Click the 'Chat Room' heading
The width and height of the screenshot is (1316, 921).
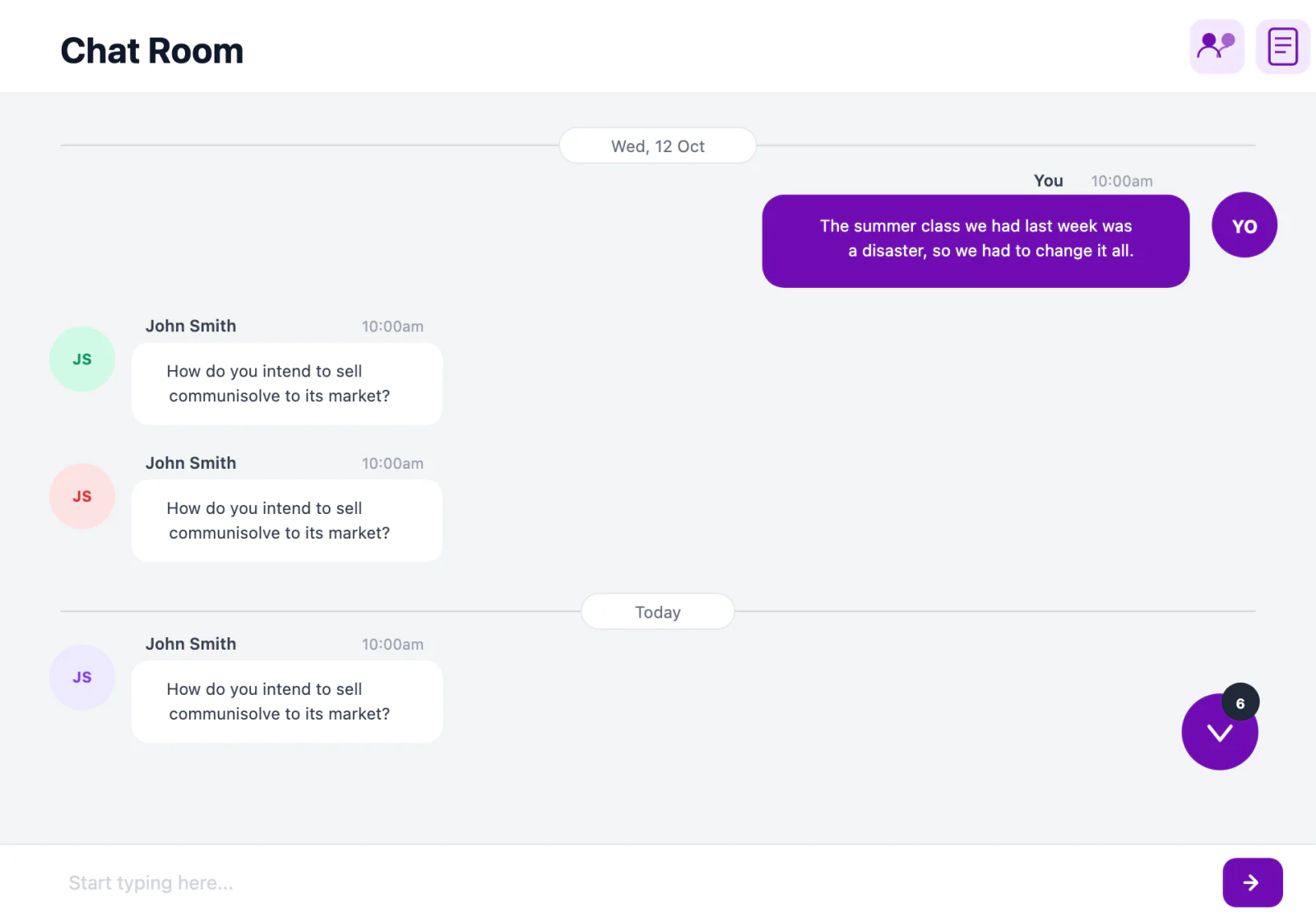pos(152,51)
